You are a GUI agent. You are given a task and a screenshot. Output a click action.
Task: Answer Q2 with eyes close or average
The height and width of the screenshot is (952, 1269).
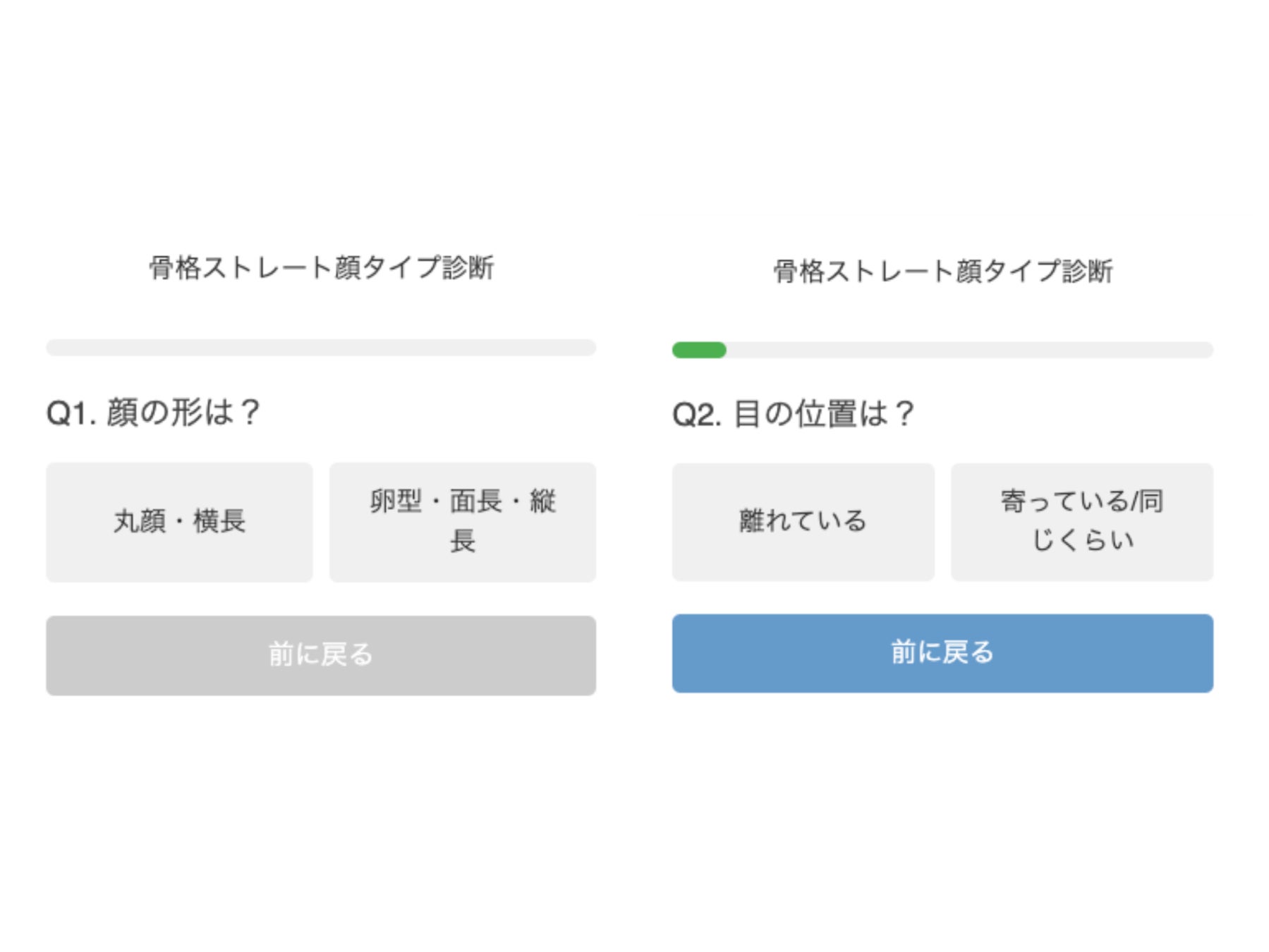click(1081, 522)
